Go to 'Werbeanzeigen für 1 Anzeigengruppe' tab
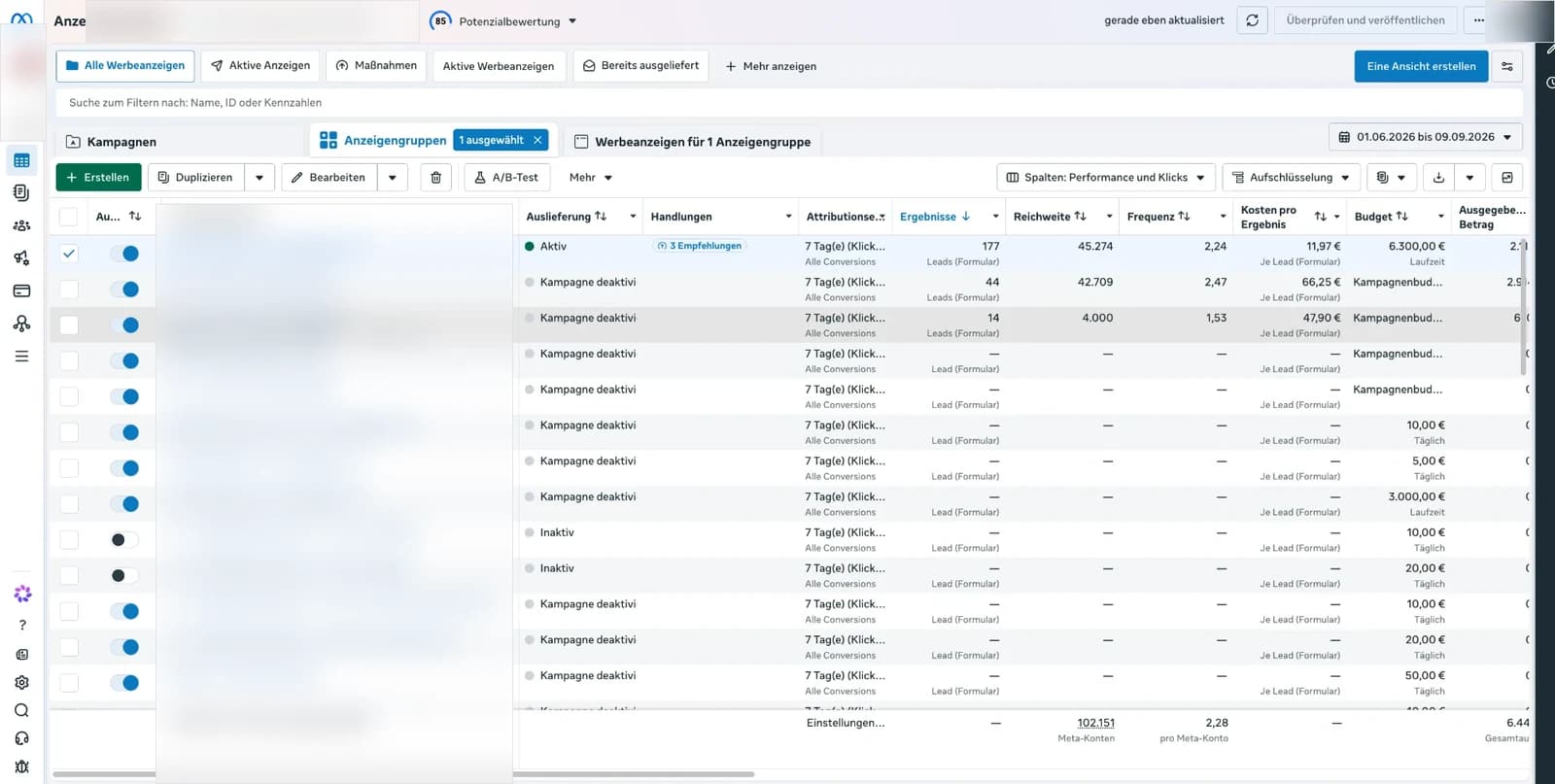 tap(692, 142)
